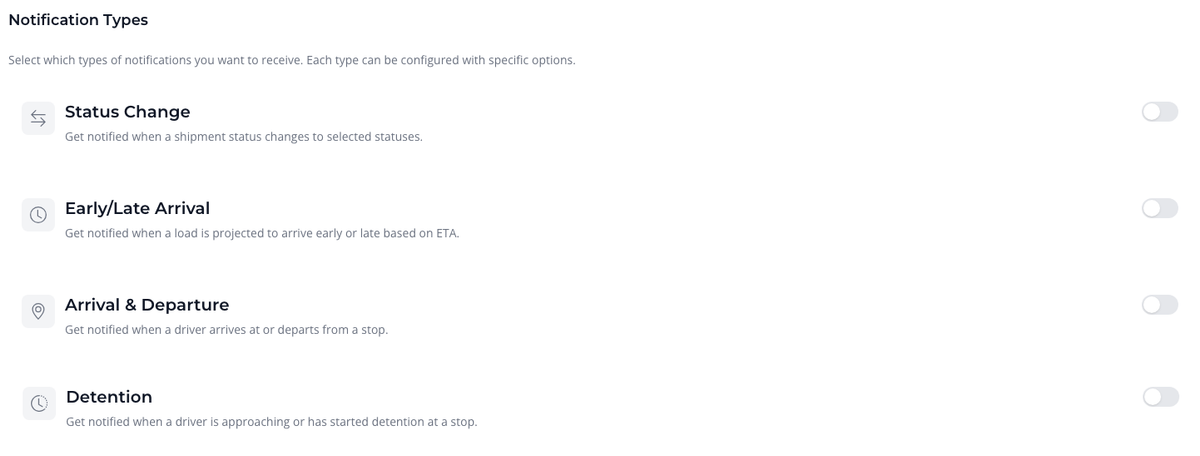Click the Arrival & Departure heading
The width and height of the screenshot is (1200, 456).
point(147,305)
